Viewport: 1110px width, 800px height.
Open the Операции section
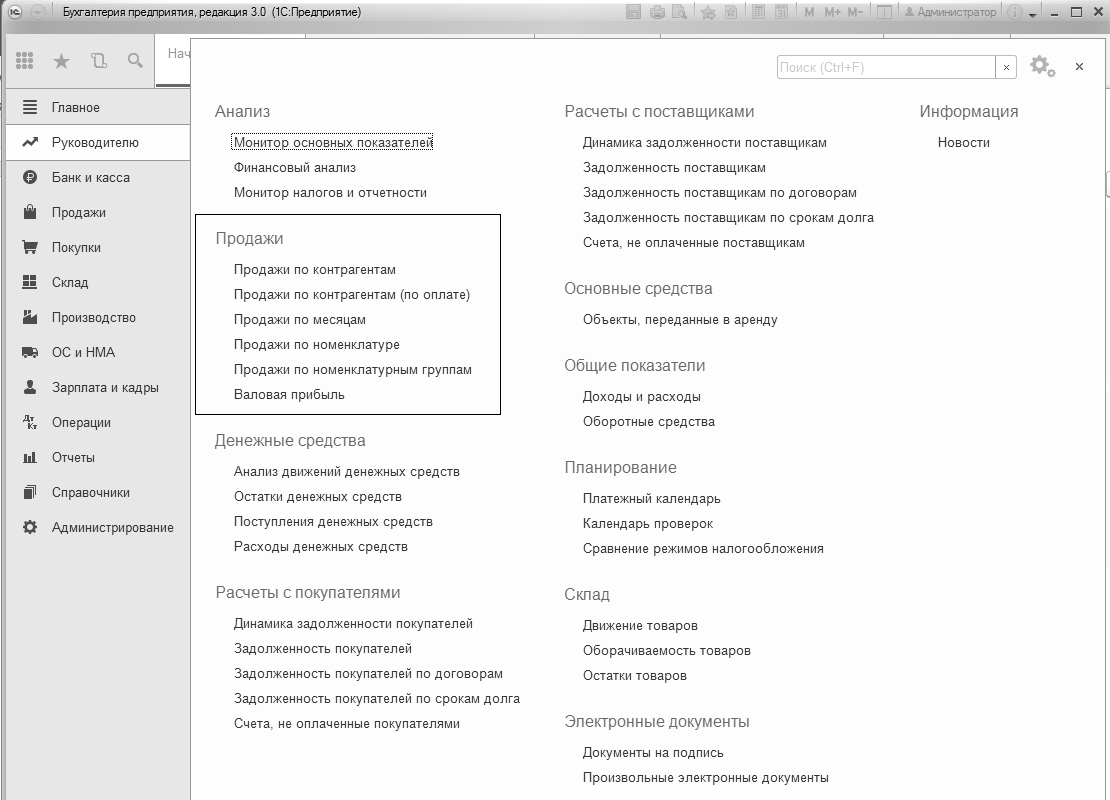[x=98, y=423]
